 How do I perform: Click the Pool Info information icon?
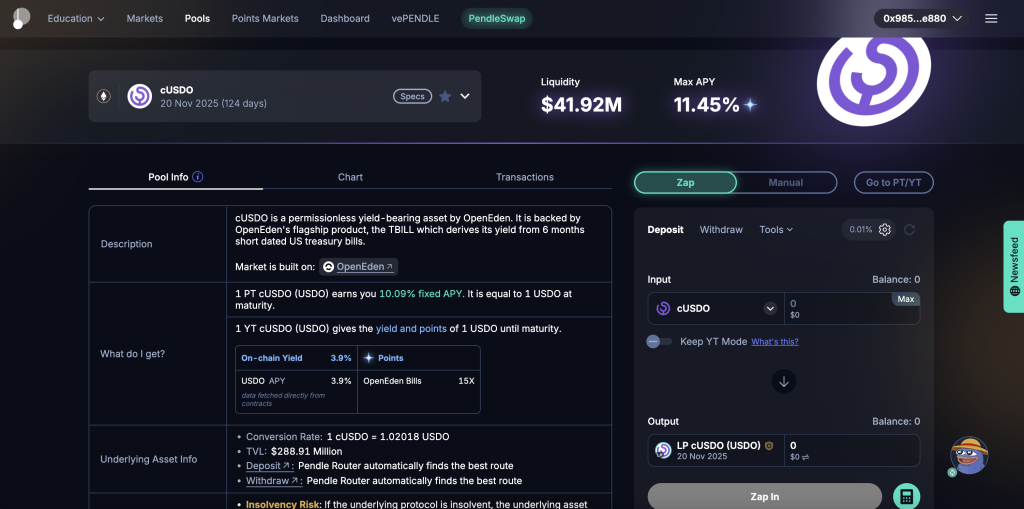coord(198,177)
